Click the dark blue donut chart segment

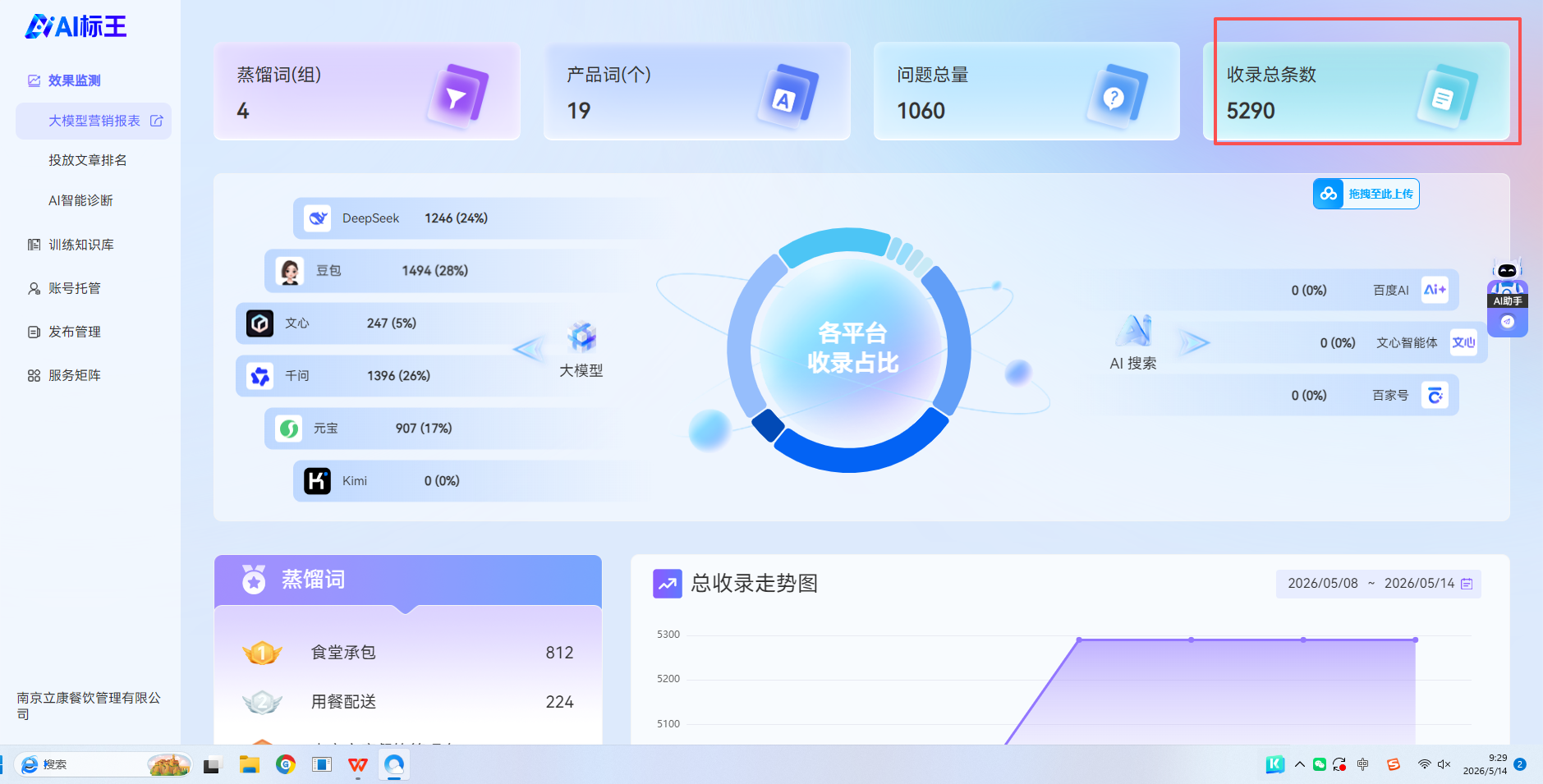click(x=769, y=424)
